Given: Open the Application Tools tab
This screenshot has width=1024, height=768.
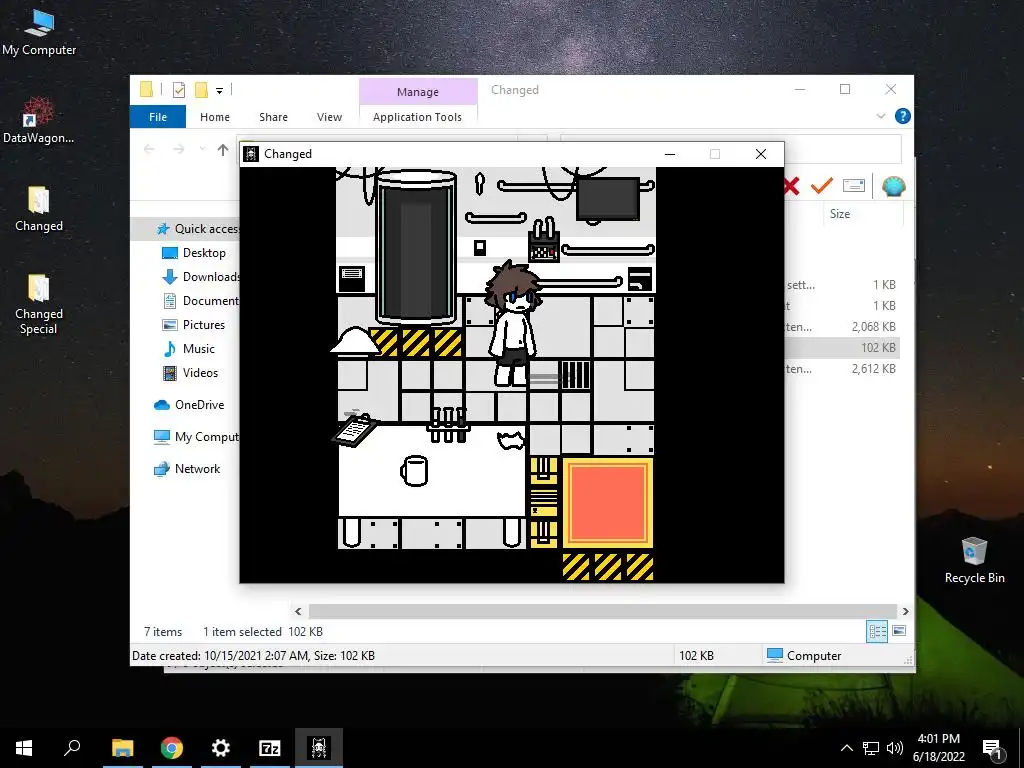Looking at the screenshot, I should click(x=417, y=117).
